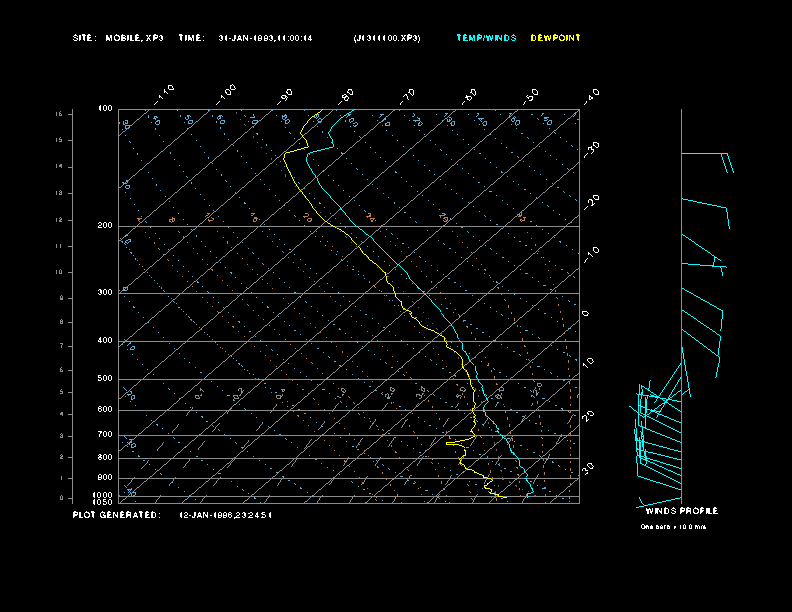Click the 400 pressure level label
Screen dimensions: 792x612
pos(105,340)
